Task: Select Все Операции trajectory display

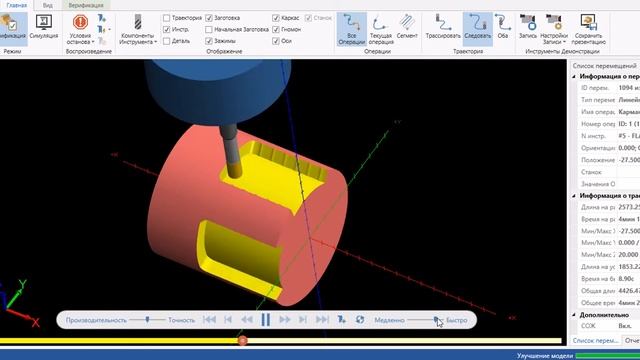Action: click(x=351, y=29)
